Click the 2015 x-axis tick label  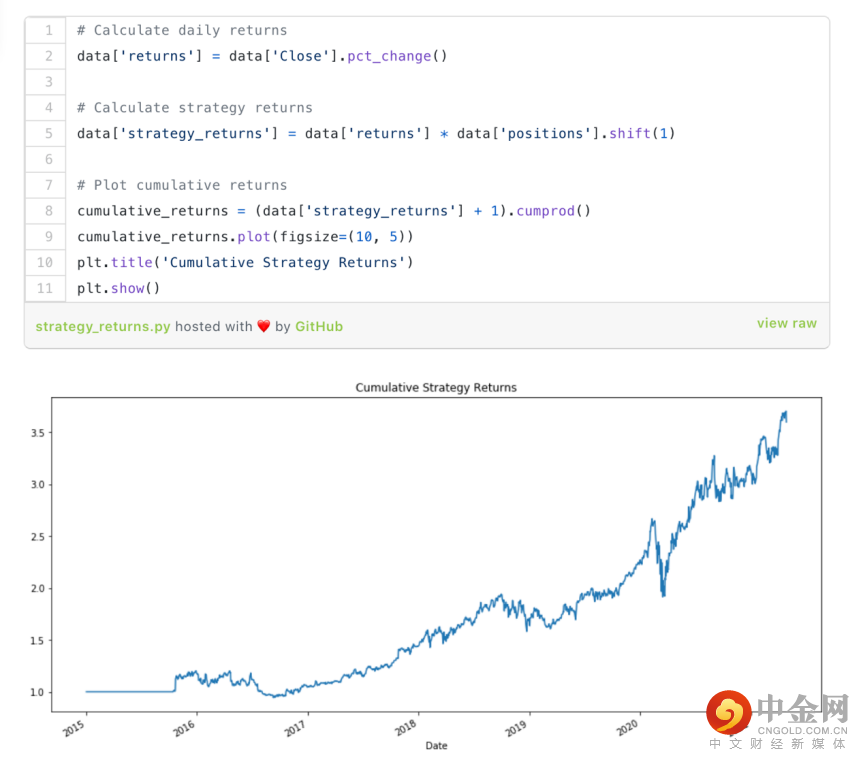[74, 727]
